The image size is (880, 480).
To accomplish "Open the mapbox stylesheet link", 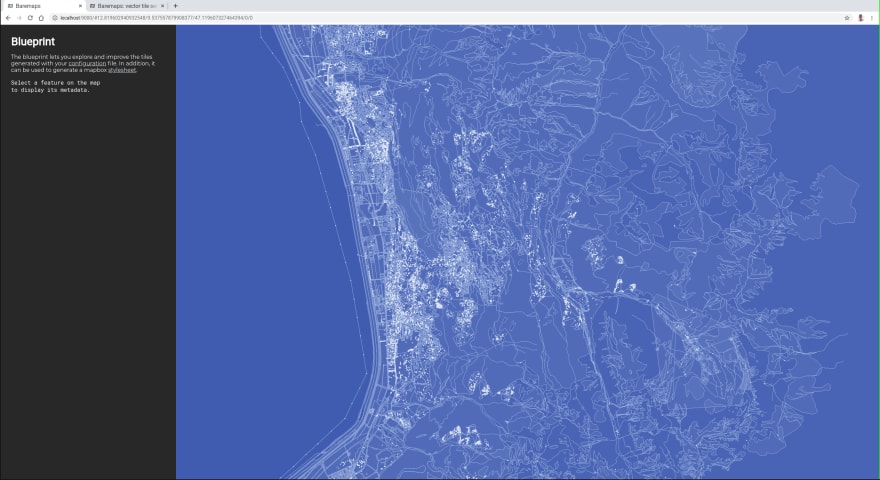I will (x=122, y=70).
